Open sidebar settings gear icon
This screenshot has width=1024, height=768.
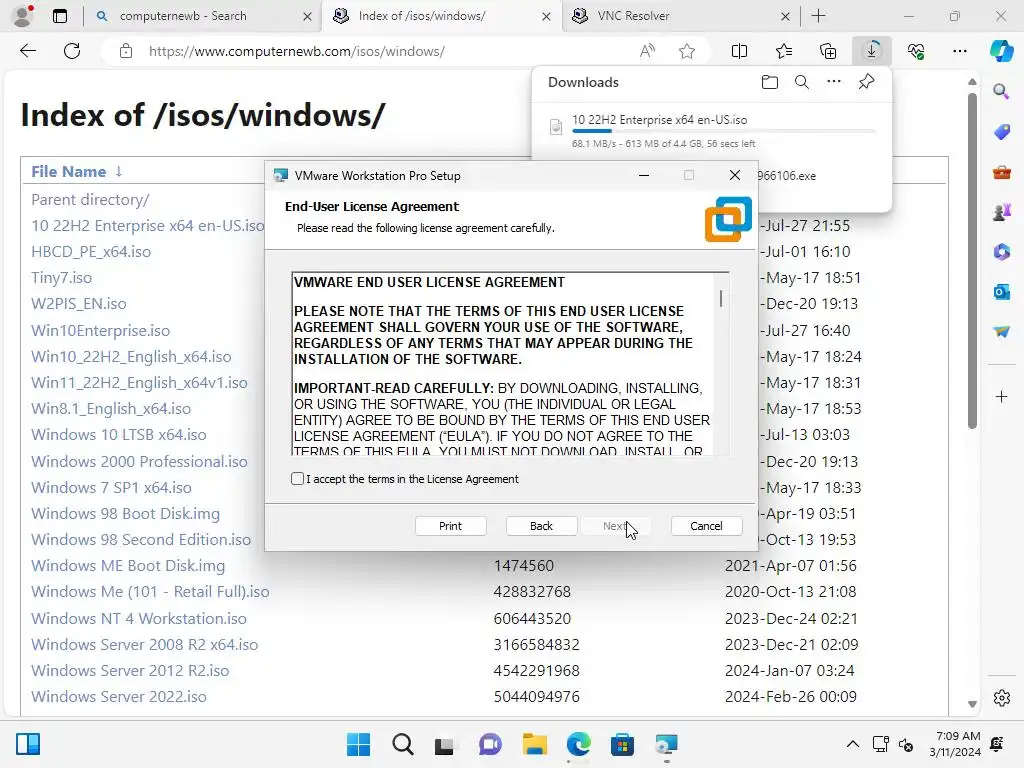pyautogui.click(x=1001, y=697)
